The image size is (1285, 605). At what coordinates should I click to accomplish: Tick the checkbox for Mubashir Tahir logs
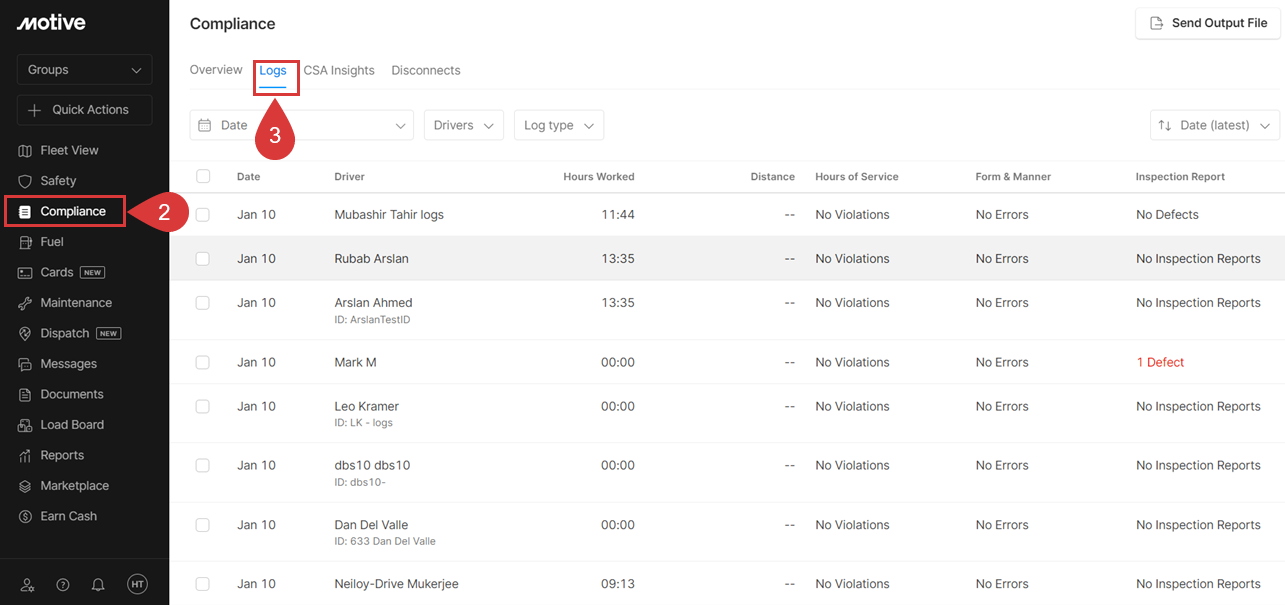click(203, 215)
